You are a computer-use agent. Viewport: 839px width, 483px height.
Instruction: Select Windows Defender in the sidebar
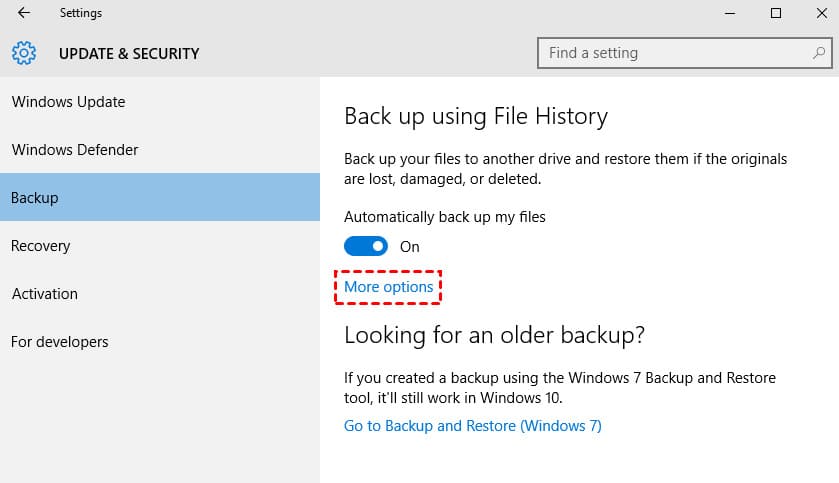pyautogui.click(x=75, y=150)
